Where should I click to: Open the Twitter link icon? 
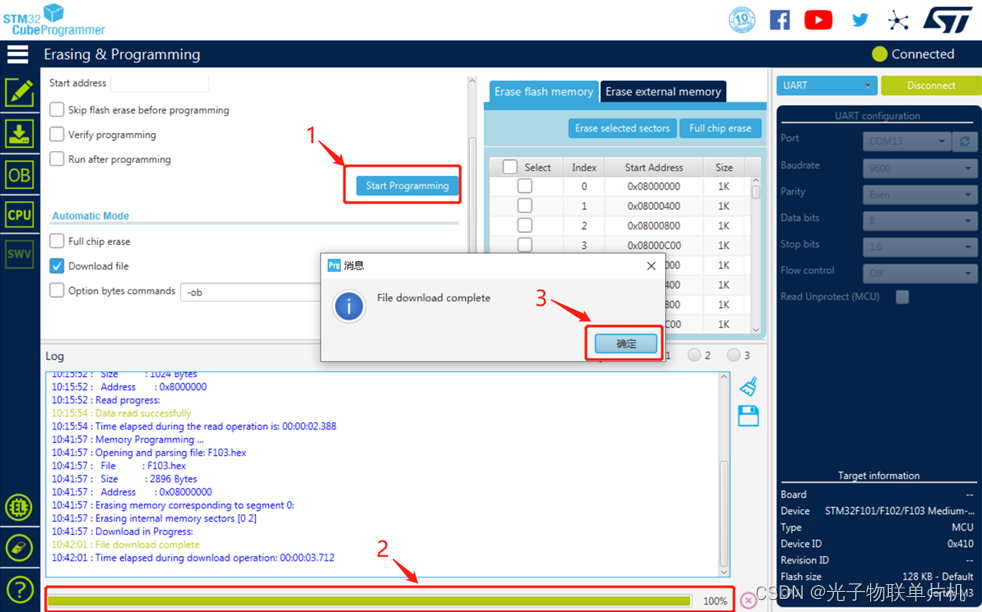(x=861, y=20)
